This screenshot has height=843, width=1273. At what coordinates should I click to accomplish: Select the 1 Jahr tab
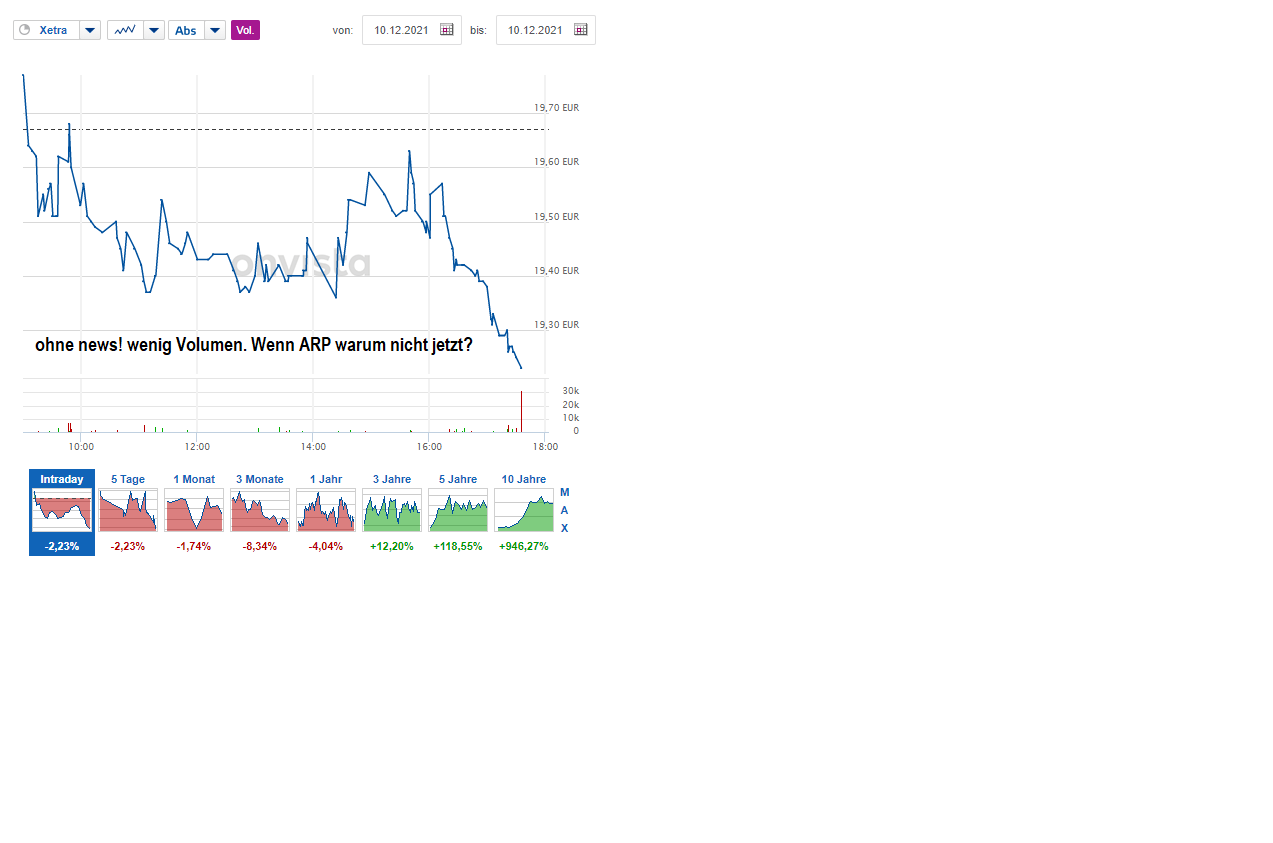325,479
